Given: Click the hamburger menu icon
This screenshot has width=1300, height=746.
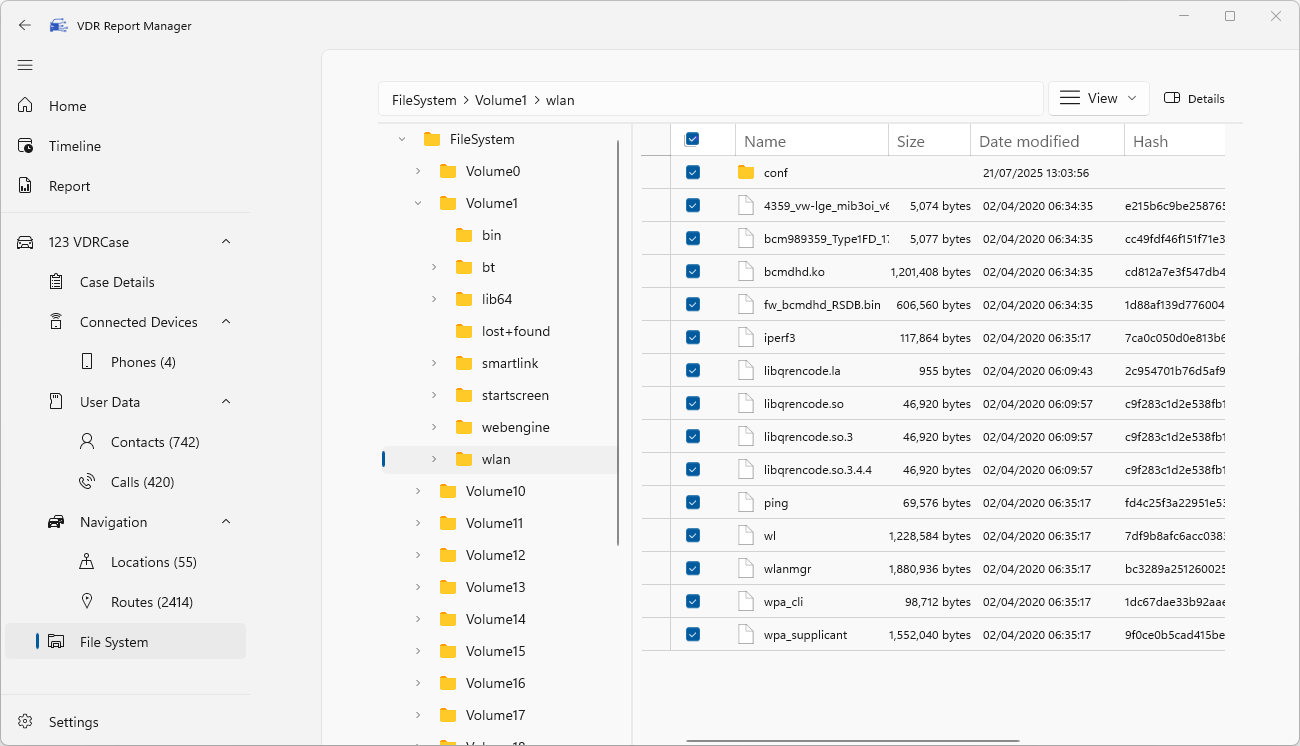Looking at the screenshot, I should [25, 65].
